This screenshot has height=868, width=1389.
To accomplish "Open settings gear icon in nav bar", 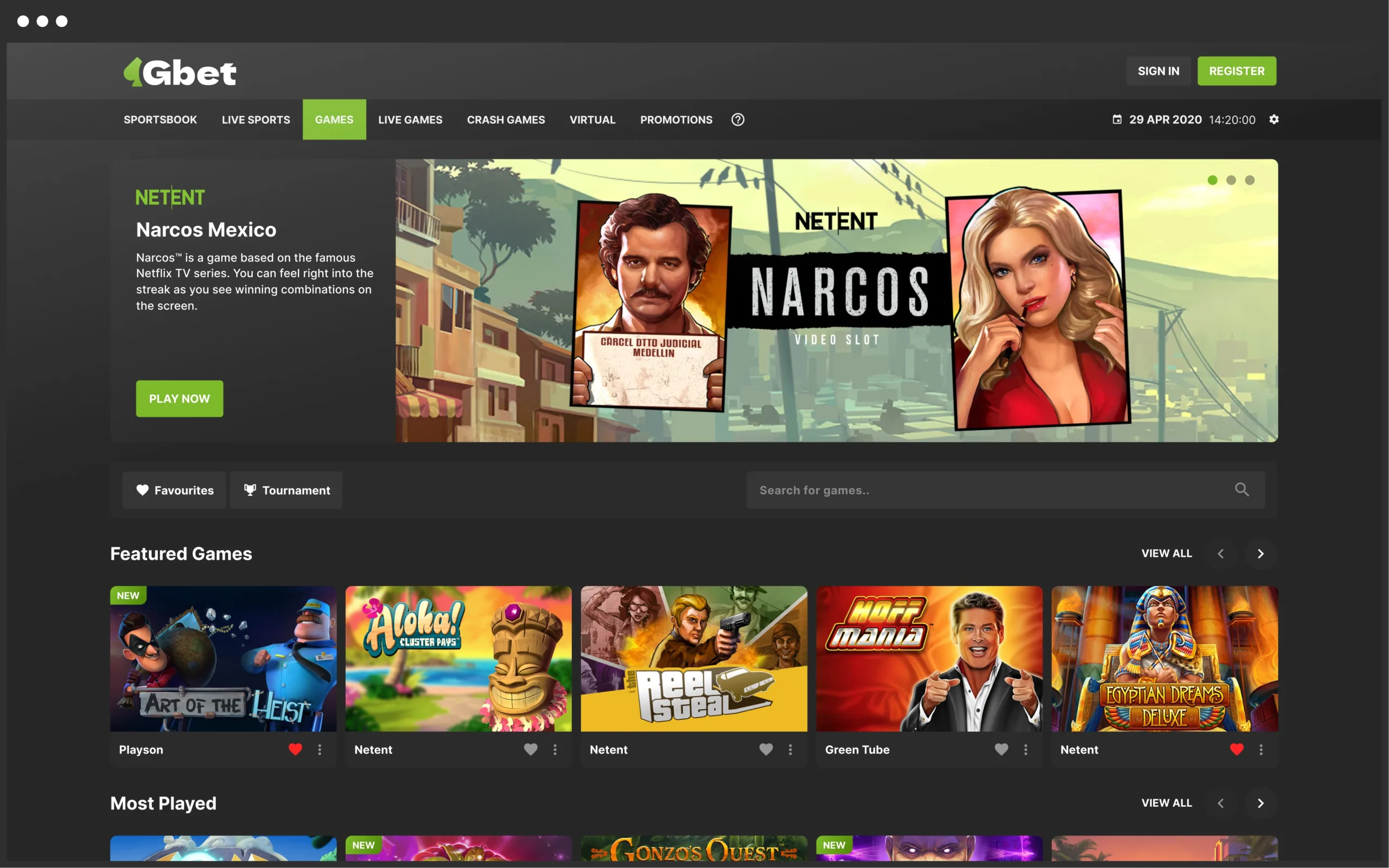I will (x=1273, y=119).
